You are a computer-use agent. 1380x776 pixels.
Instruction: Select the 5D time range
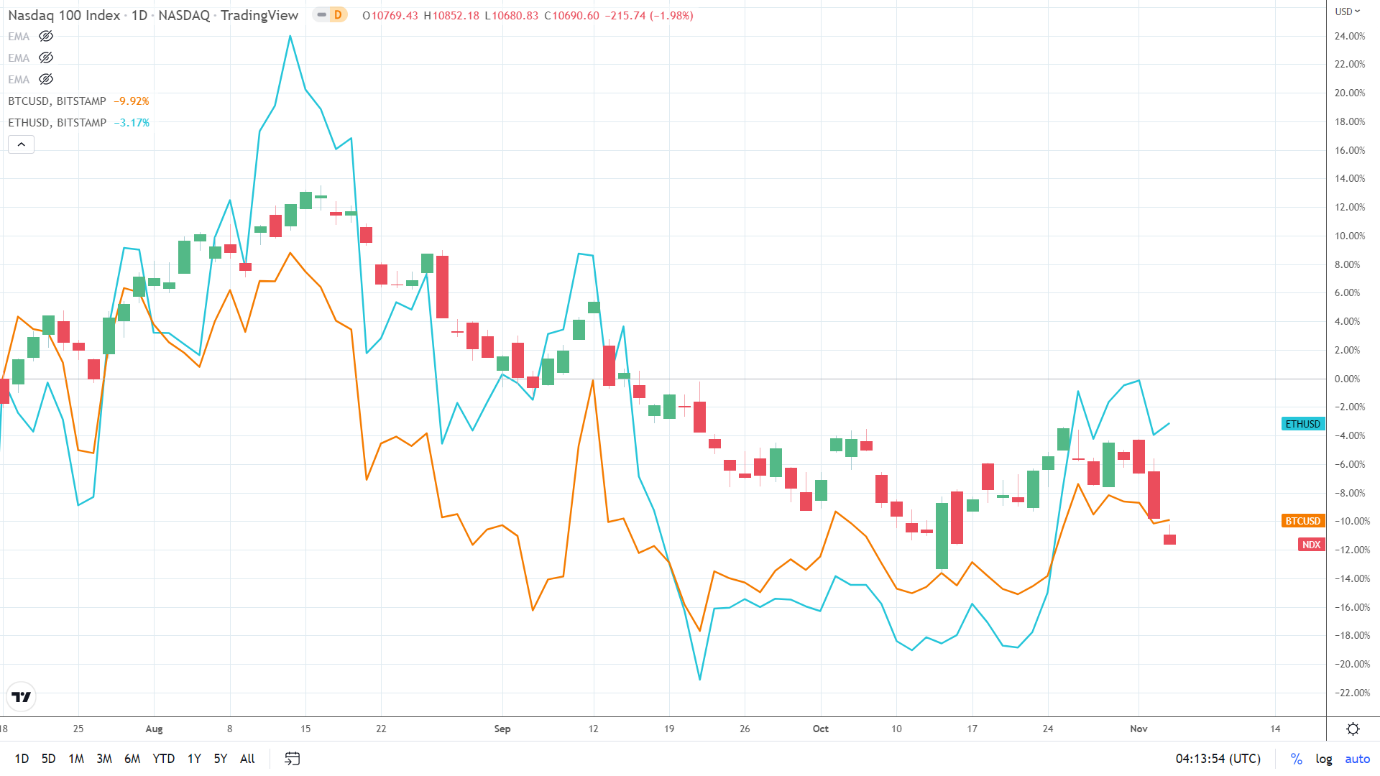[48, 759]
